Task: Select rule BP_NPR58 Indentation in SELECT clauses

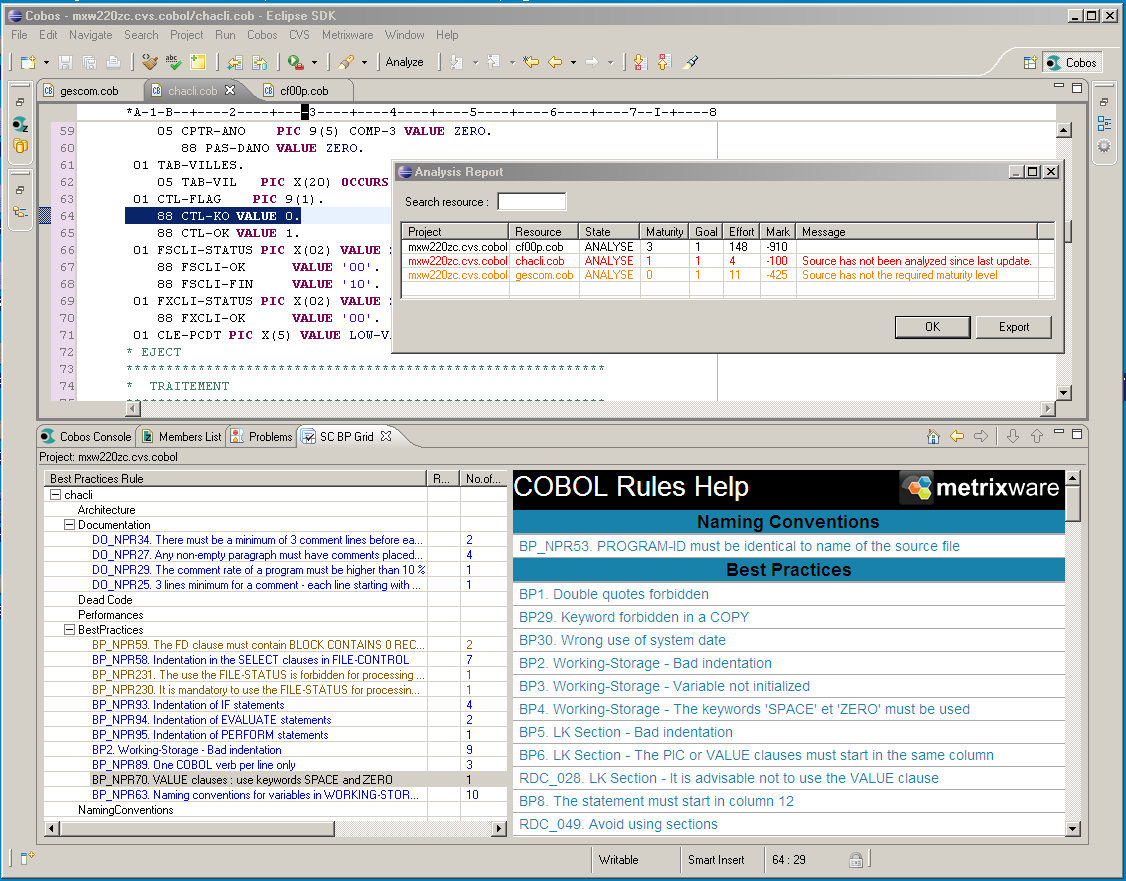Action: pyautogui.click(x=250, y=660)
